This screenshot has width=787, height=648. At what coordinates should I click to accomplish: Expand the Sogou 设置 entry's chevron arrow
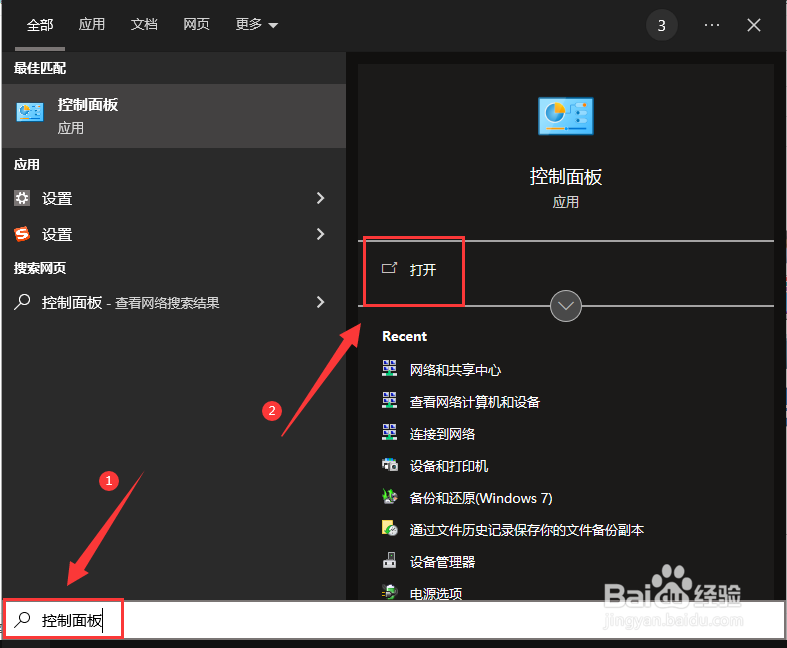click(321, 234)
